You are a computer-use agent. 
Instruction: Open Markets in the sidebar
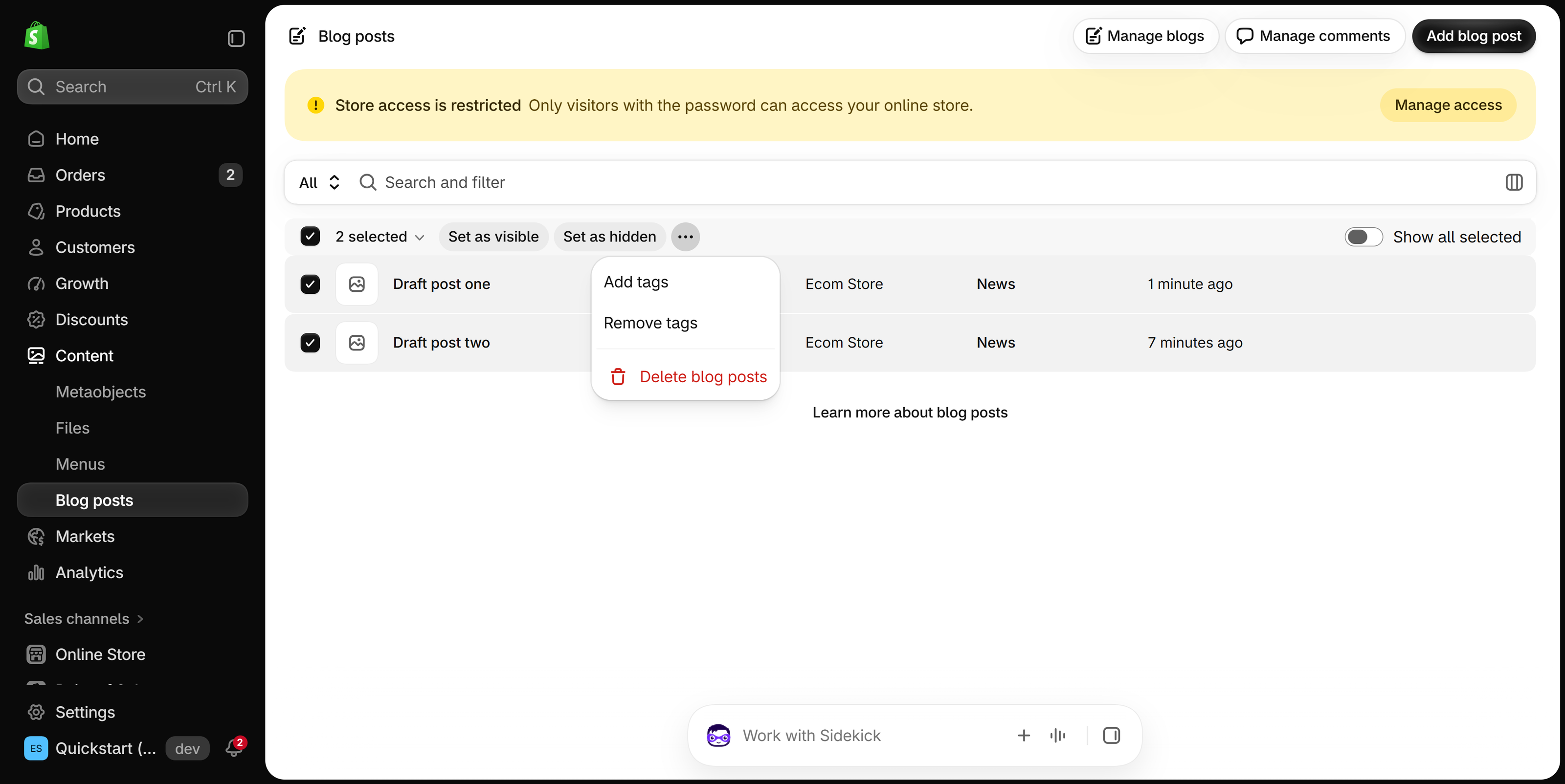(x=133, y=536)
